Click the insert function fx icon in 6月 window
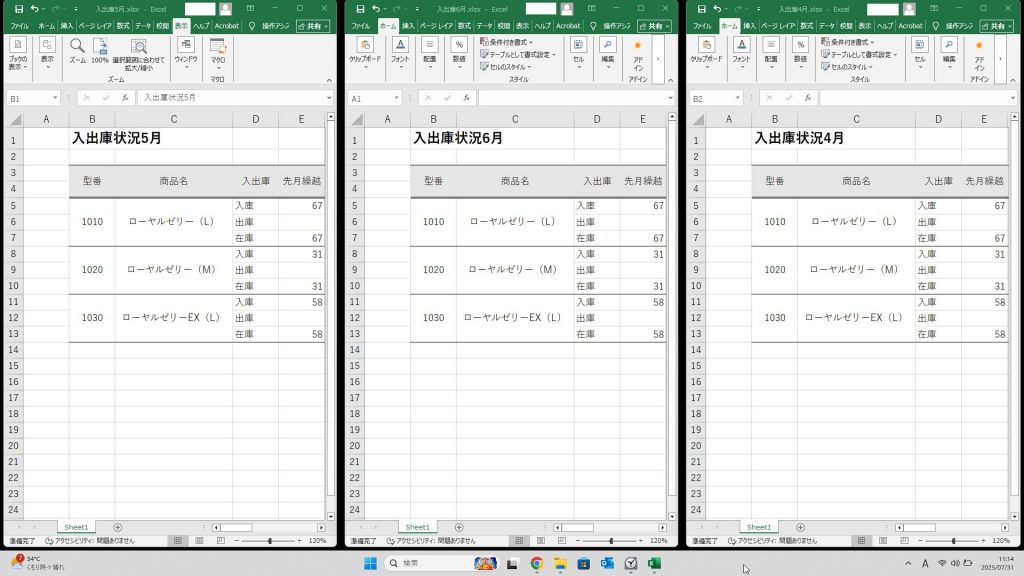Image resolution: width=1024 pixels, height=576 pixels. 466,98
